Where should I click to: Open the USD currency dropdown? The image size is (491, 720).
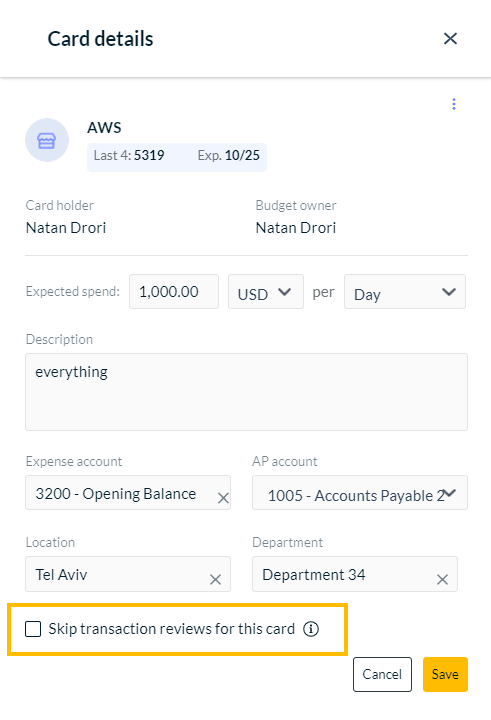tap(266, 292)
